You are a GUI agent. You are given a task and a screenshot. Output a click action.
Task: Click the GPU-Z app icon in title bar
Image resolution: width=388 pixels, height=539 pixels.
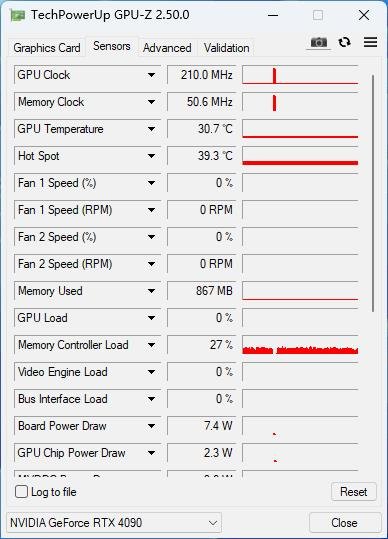pos(17,15)
